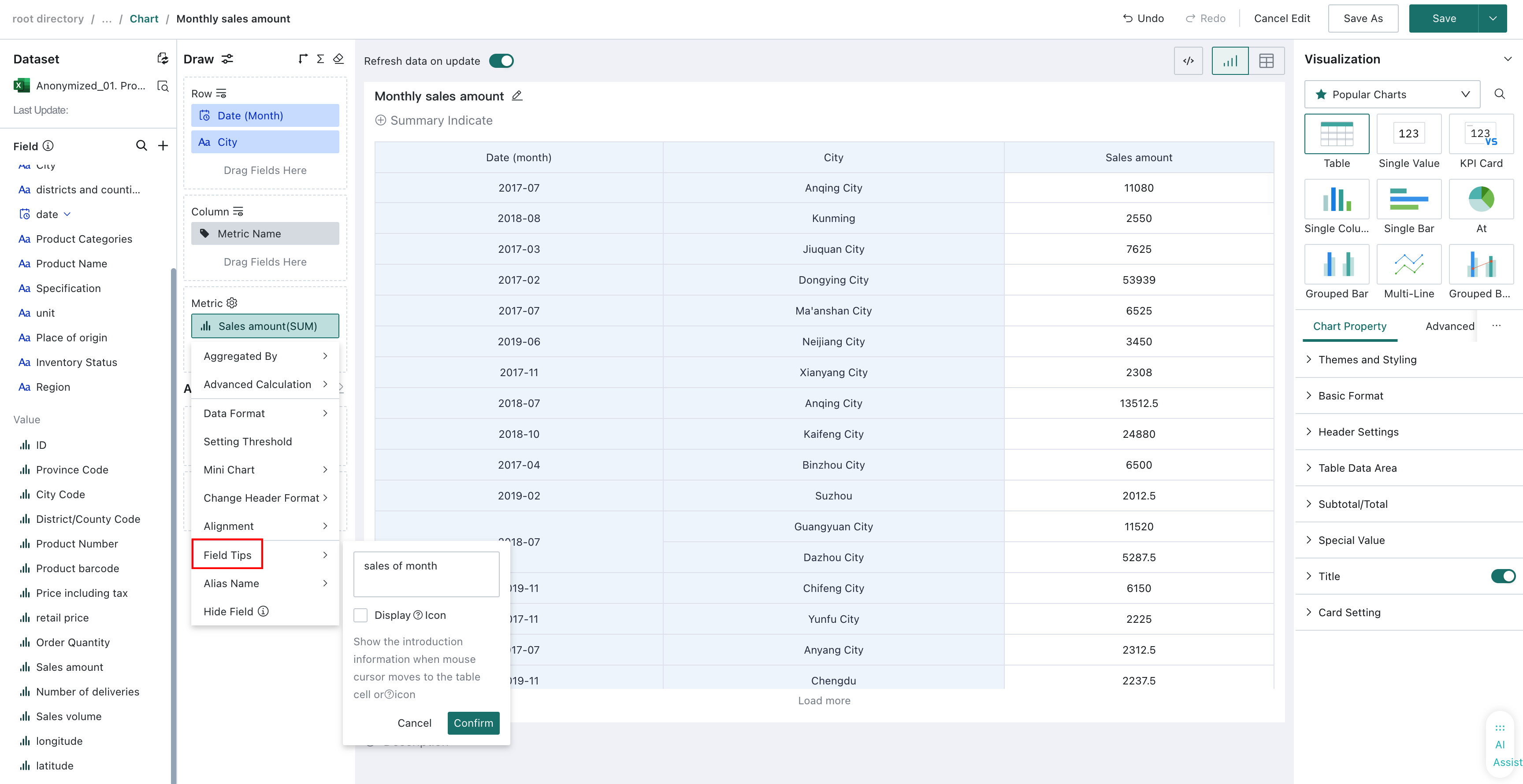Screen dimensions: 1523x784
Task: Click the Load more link
Action: coord(824,701)
